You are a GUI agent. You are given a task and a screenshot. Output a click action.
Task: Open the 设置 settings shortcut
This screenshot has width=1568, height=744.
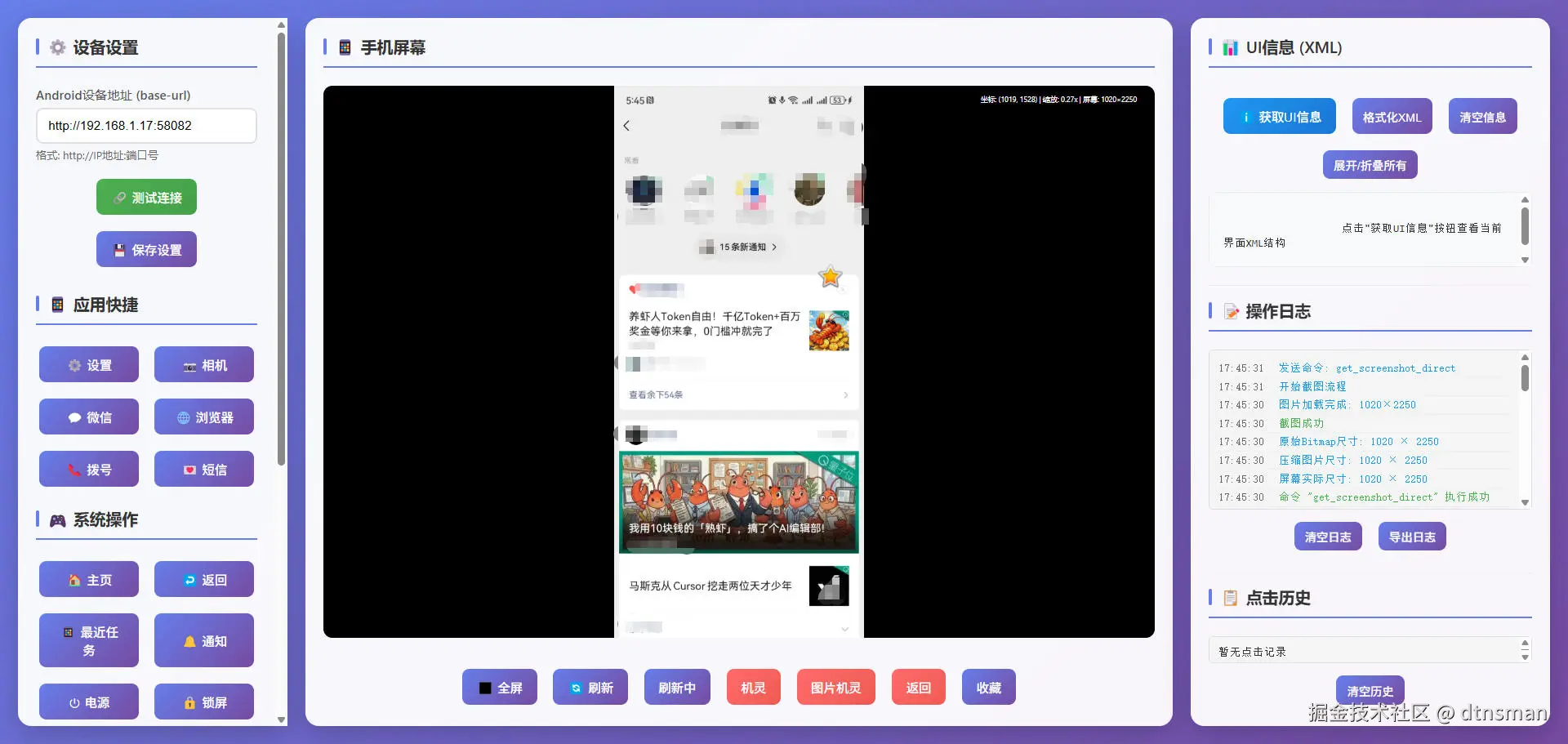click(x=88, y=364)
